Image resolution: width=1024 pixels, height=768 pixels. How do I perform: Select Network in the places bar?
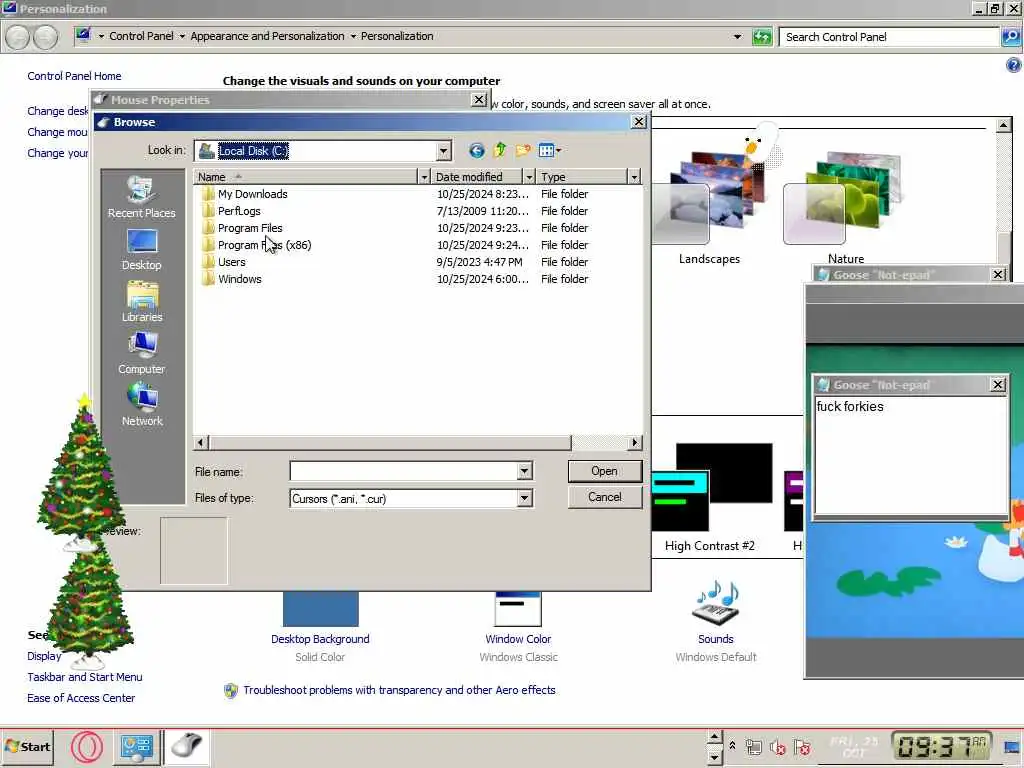pos(142,406)
